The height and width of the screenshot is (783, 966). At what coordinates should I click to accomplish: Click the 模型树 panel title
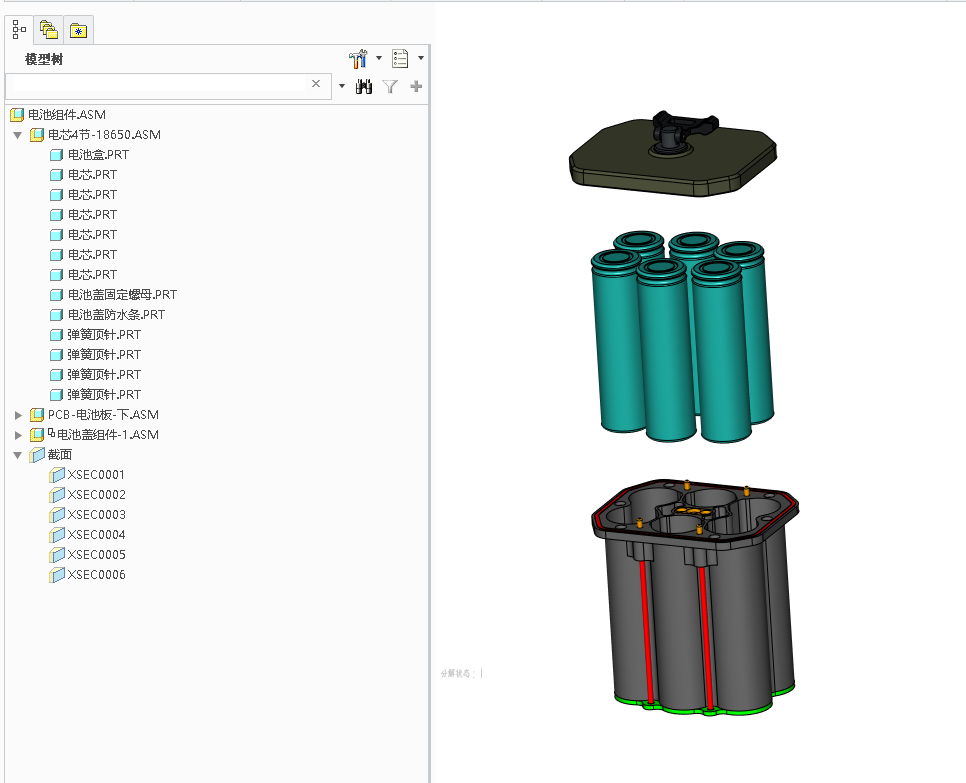44,59
